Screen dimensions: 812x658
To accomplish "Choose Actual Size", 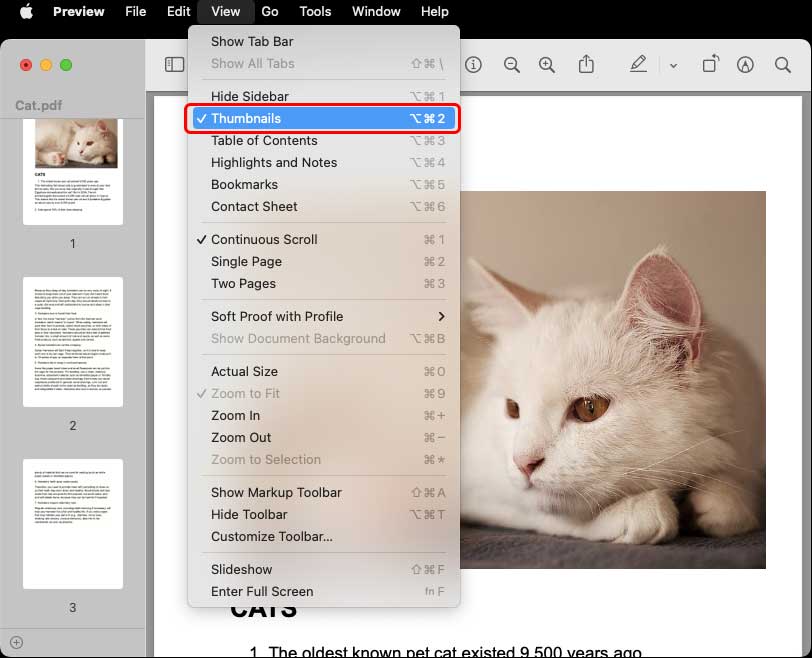I will coord(324,372).
